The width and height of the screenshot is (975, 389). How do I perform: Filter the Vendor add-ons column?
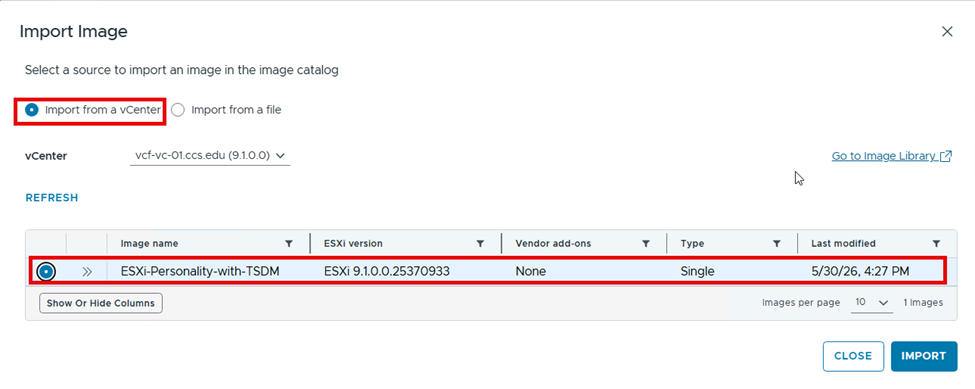click(x=645, y=244)
